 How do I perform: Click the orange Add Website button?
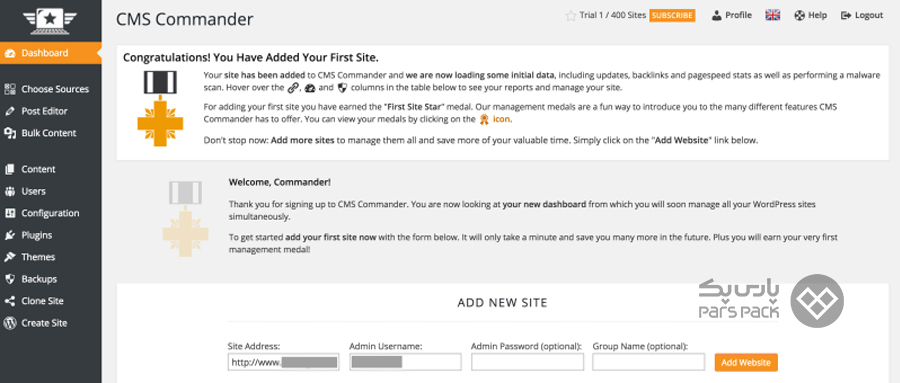point(746,362)
